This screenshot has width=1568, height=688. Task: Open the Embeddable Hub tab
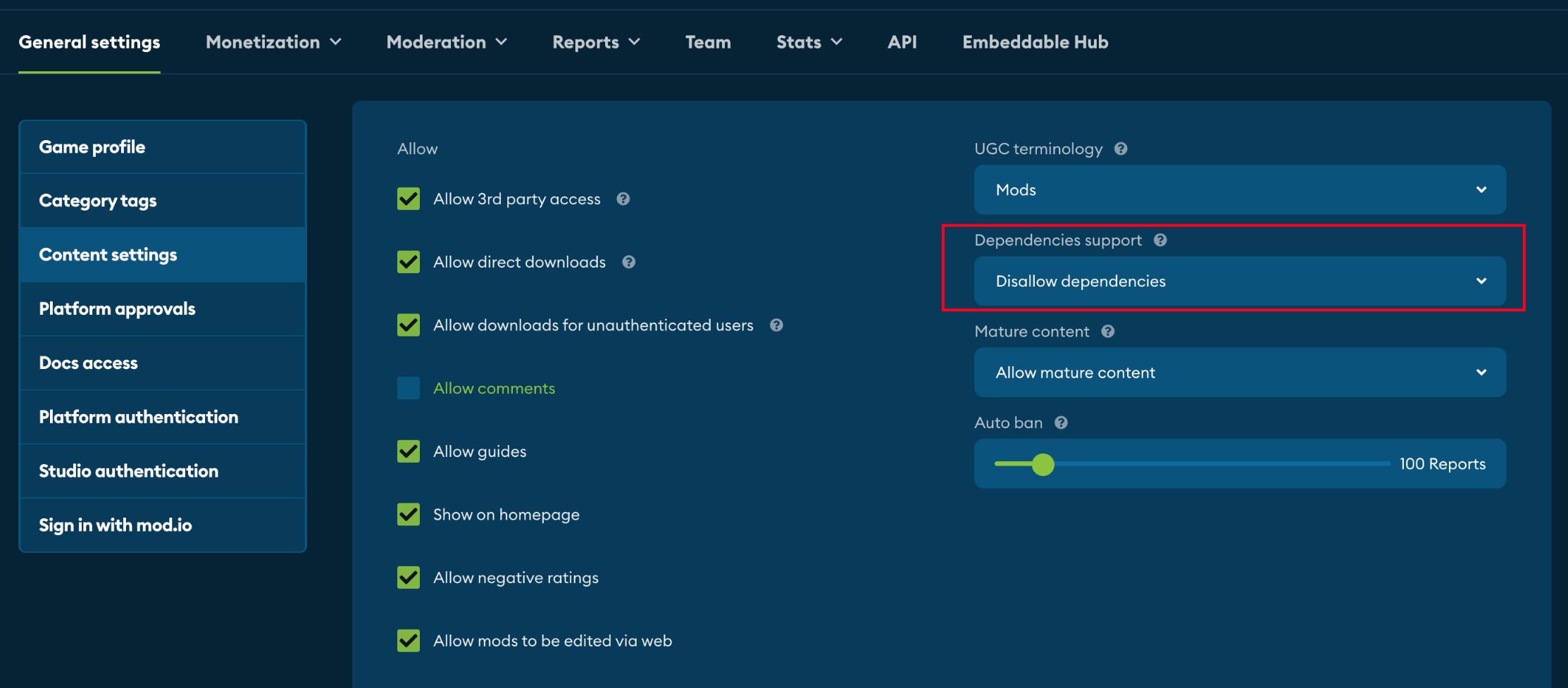[x=1035, y=42]
